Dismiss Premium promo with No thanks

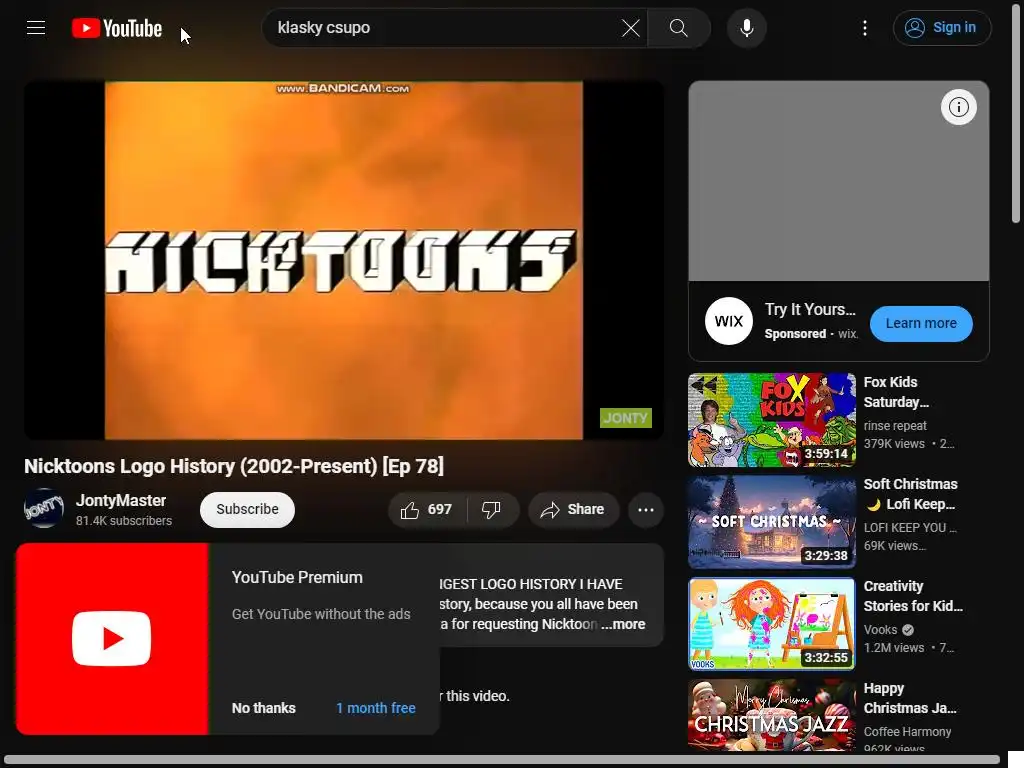[x=264, y=708]
